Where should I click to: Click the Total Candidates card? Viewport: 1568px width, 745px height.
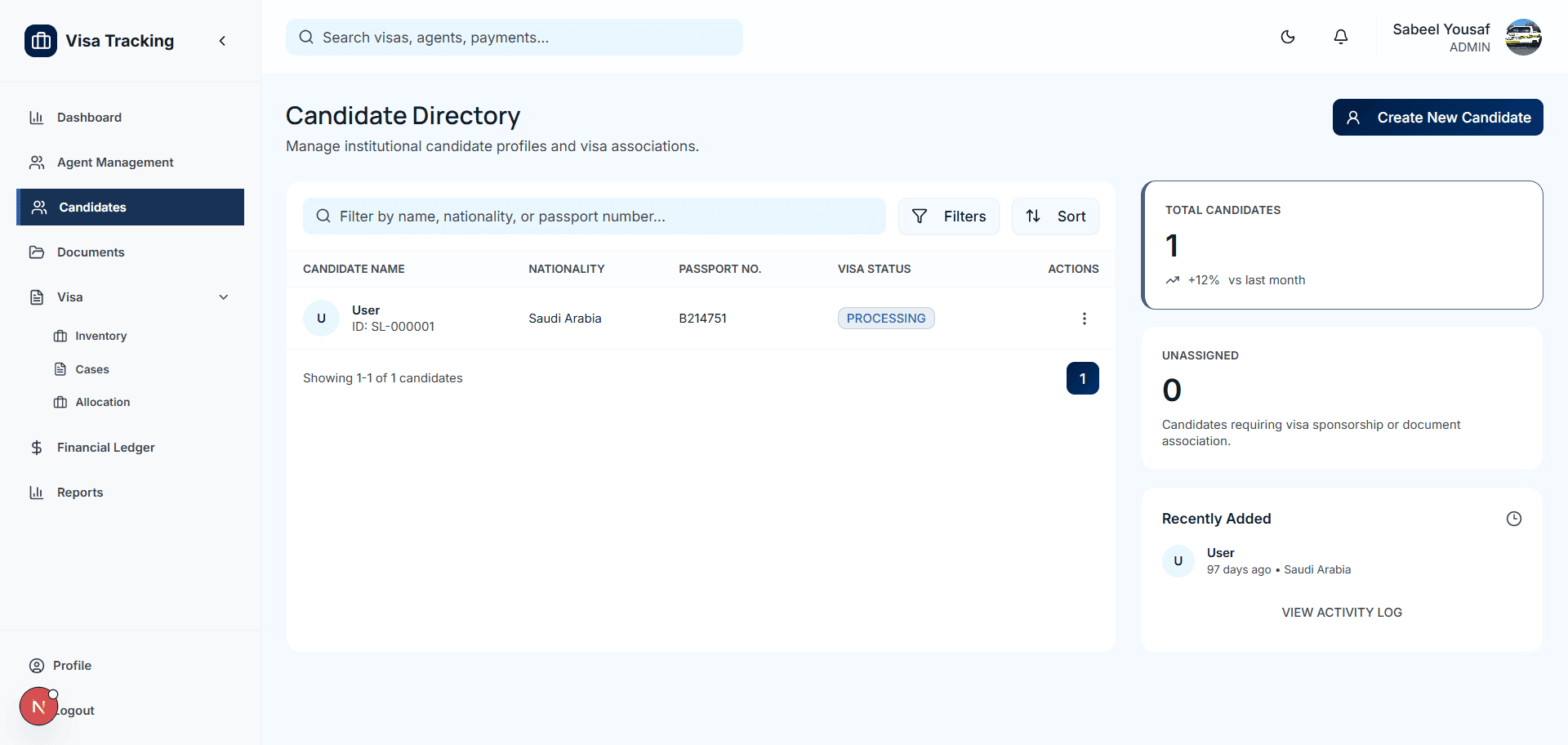(x=1342, y=245)
